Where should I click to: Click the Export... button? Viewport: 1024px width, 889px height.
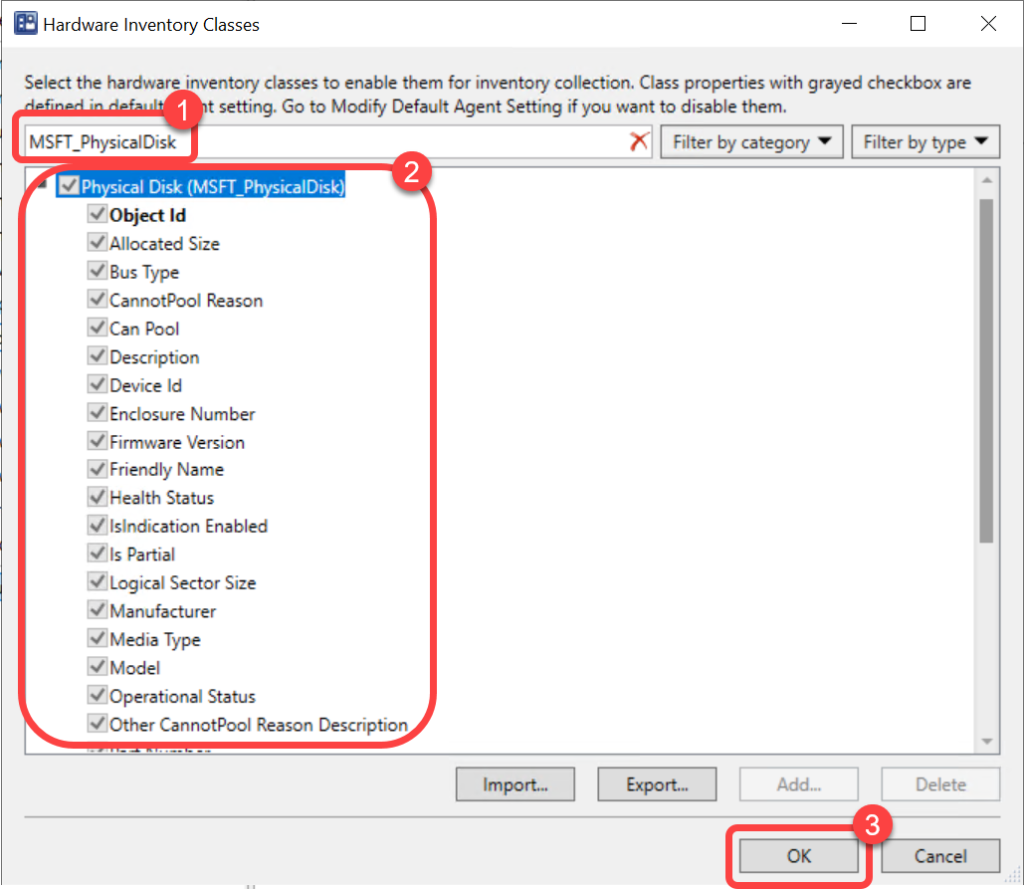(x=657, y=785)
